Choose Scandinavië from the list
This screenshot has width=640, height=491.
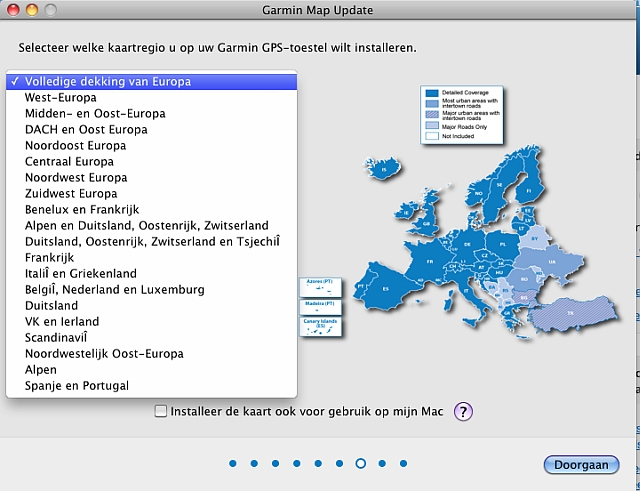click(151, 338)
